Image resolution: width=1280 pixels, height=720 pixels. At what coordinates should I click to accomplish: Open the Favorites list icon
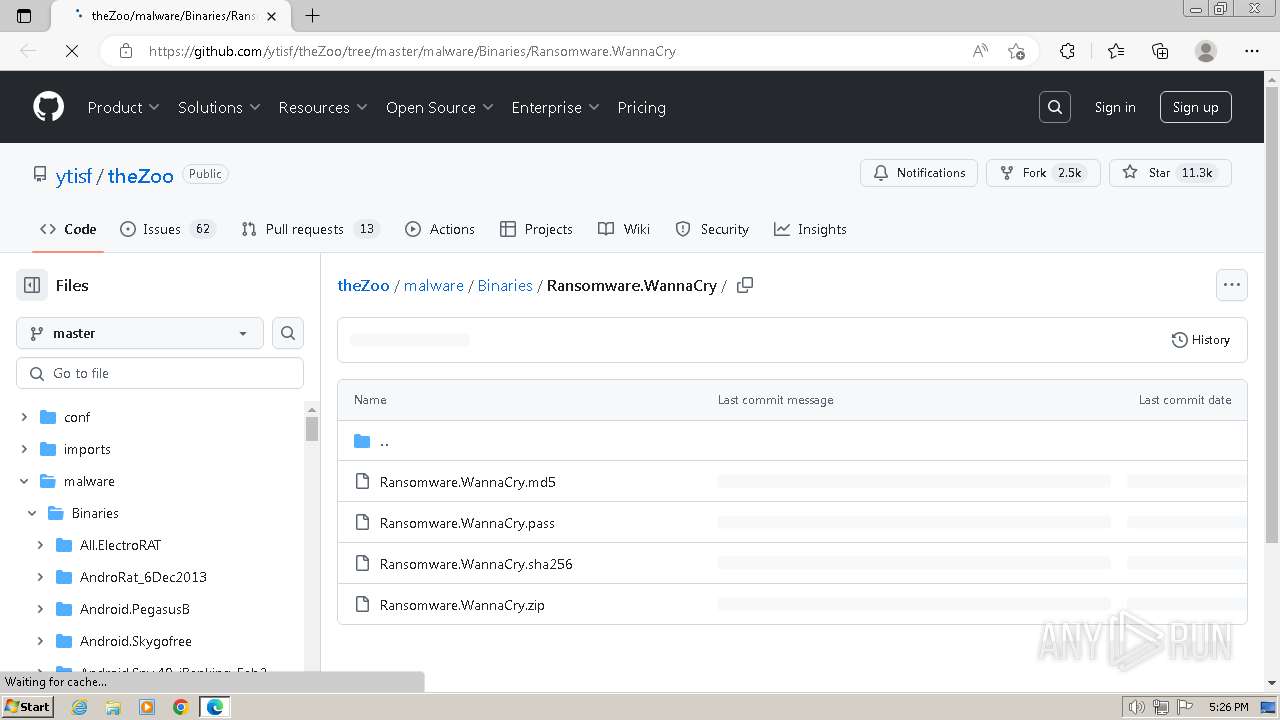(x=1116, y=51)
